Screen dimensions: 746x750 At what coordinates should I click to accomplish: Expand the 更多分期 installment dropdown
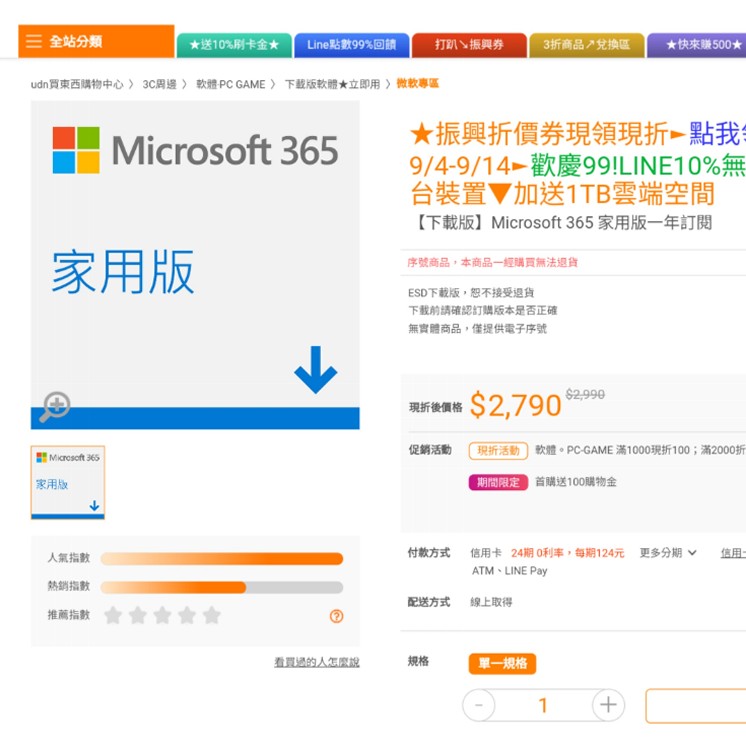click(x=668, y=553)
